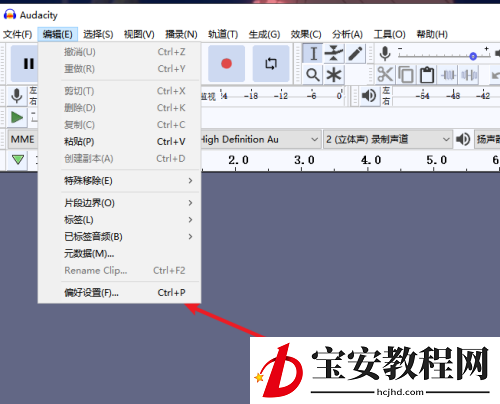Select the Multi-tool asterisk icon

[334, 75]
